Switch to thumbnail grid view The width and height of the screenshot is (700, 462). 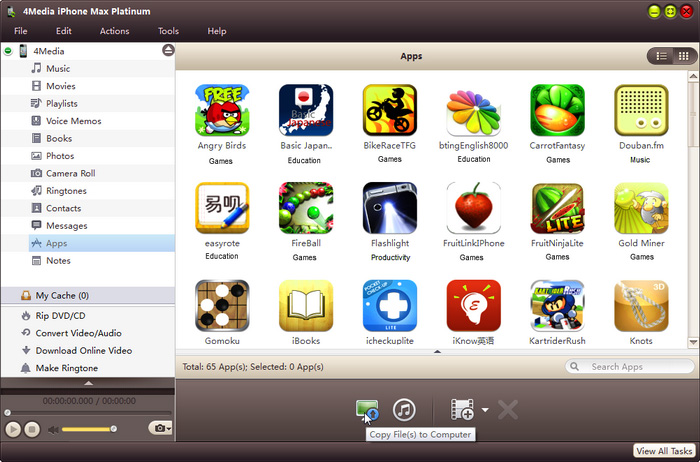pyautogui.click(x=683, y=57)
